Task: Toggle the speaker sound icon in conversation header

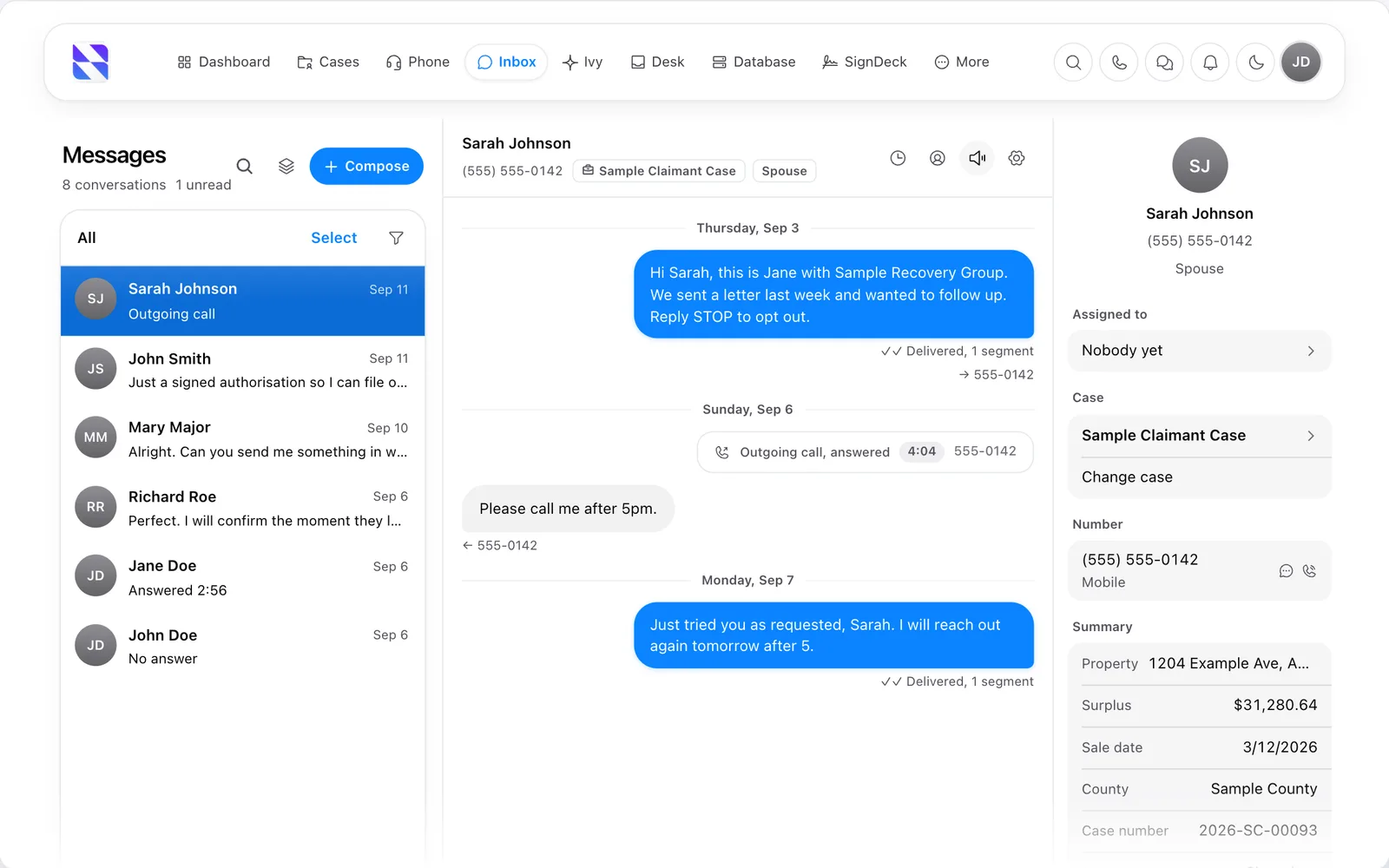Action: (978, 158)
